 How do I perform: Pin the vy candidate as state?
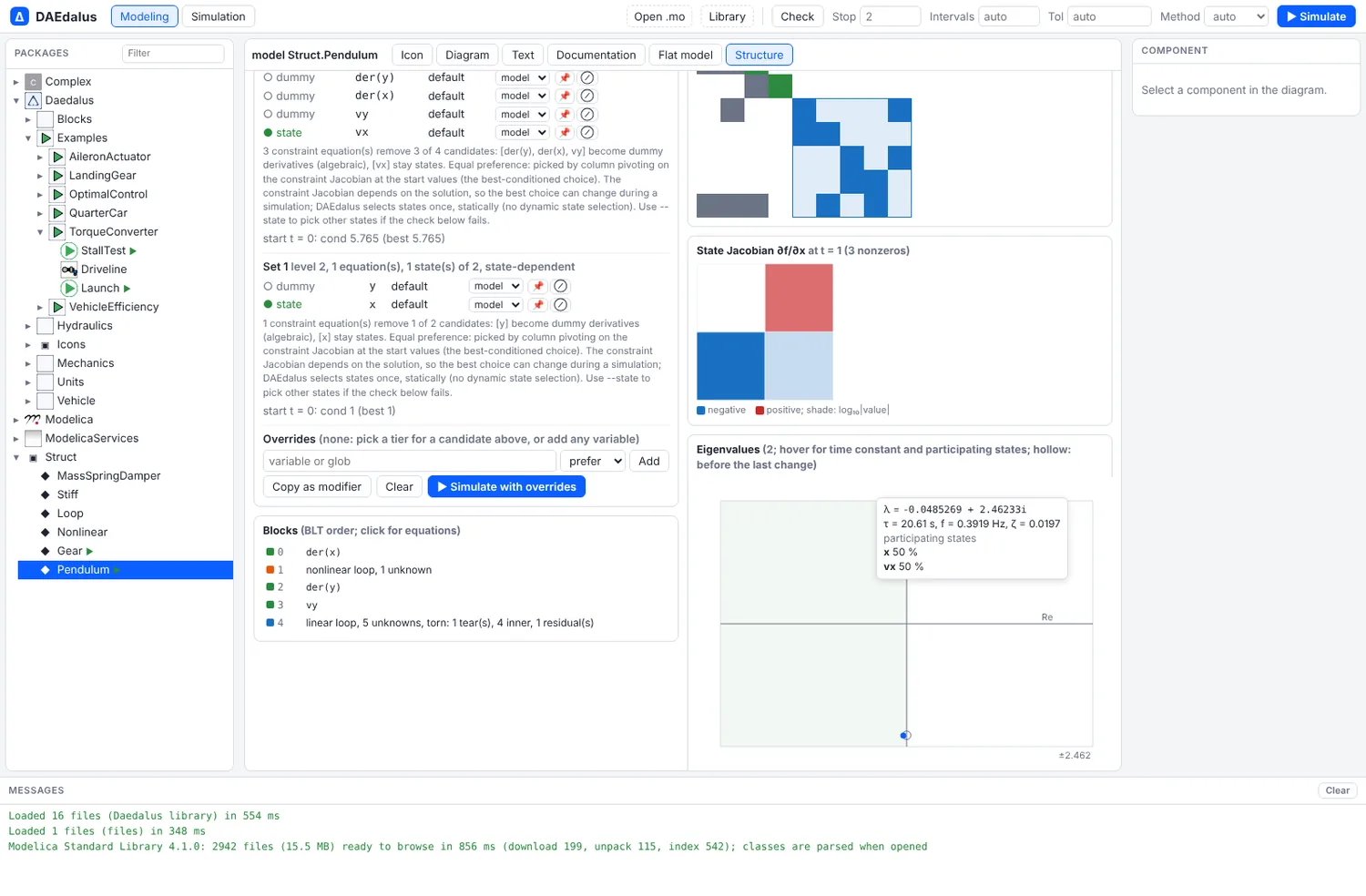tap(565, 114)
